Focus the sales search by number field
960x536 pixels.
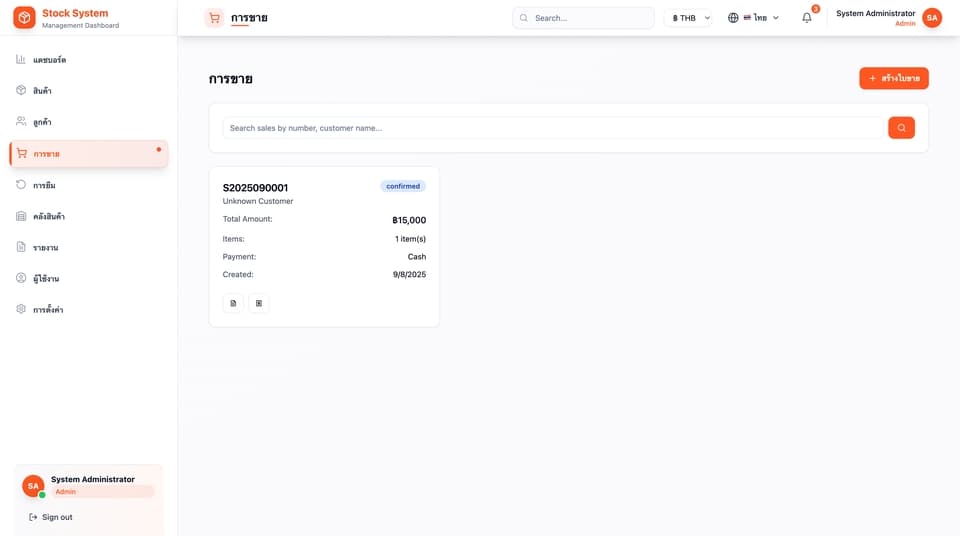coord(553,128)
